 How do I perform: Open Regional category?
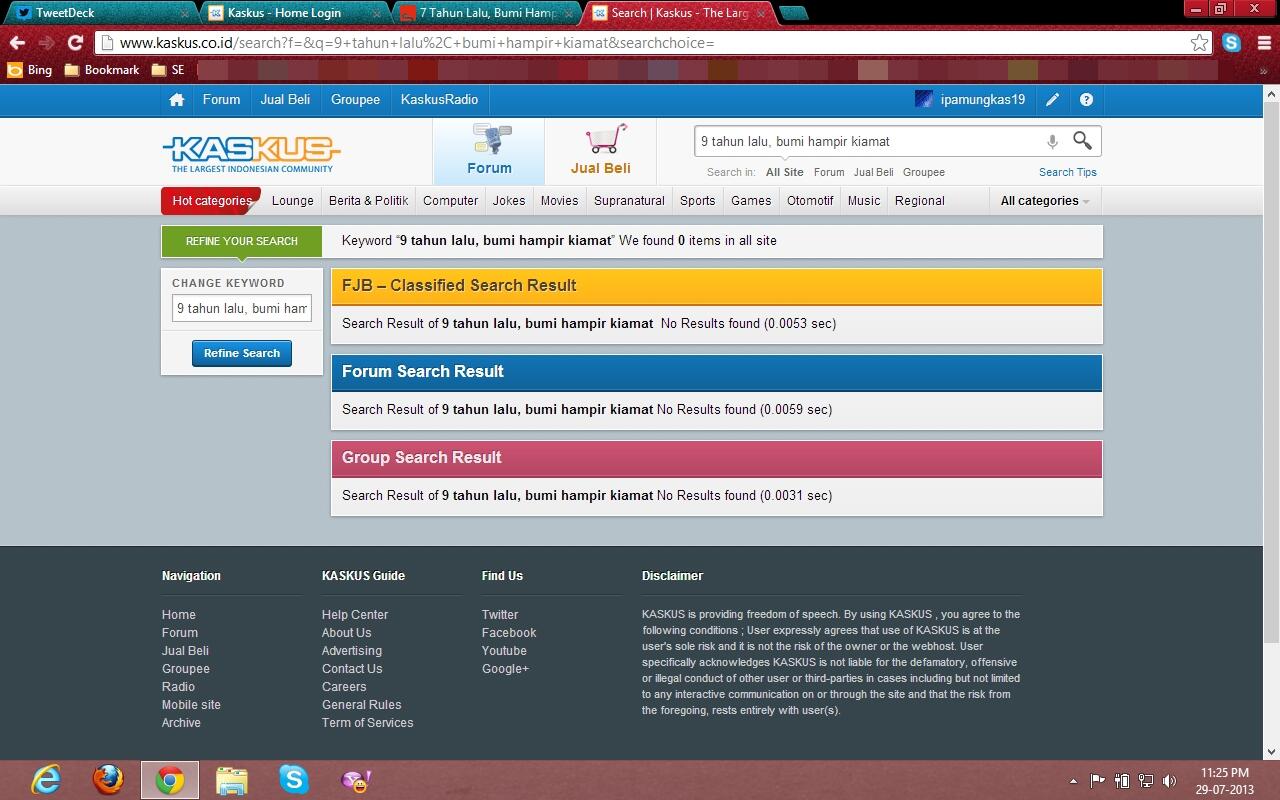click(x=920, y=201)
